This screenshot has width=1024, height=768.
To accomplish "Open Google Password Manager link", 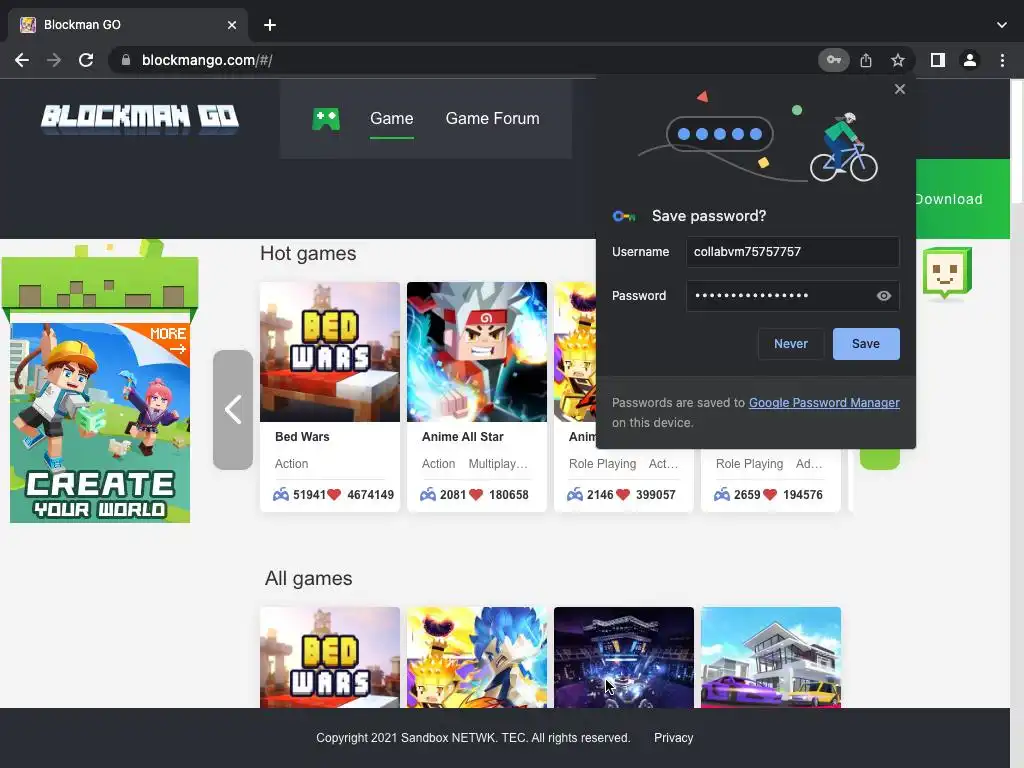I will [824, 403].
